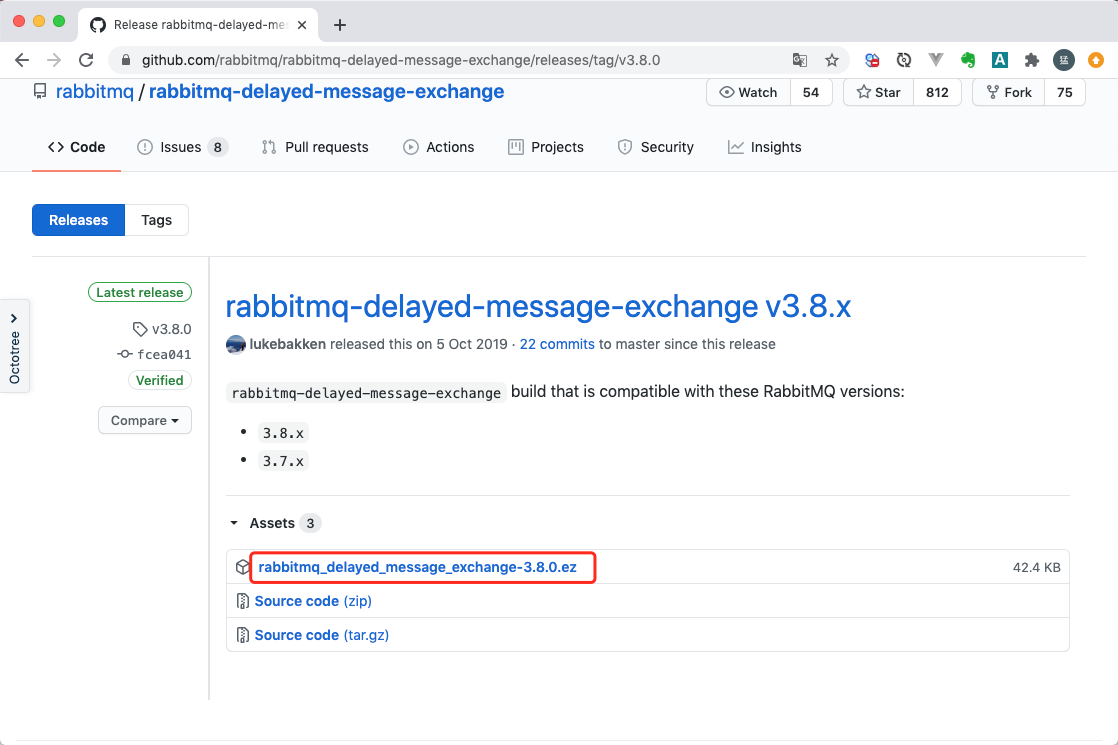The width and height of the screenshot is (1118, 745).
Task: Bookmark this page with the star icon
Action: 831,60
